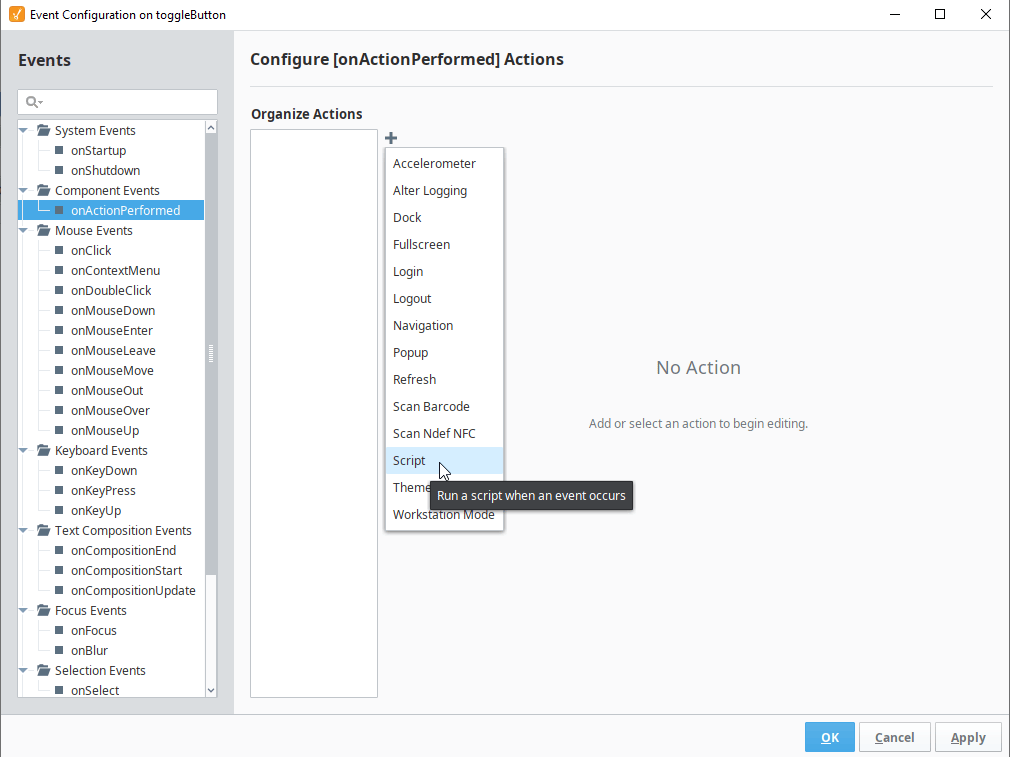Add a Logout action
1010x757 pixels.
click(x=444, y=299)
